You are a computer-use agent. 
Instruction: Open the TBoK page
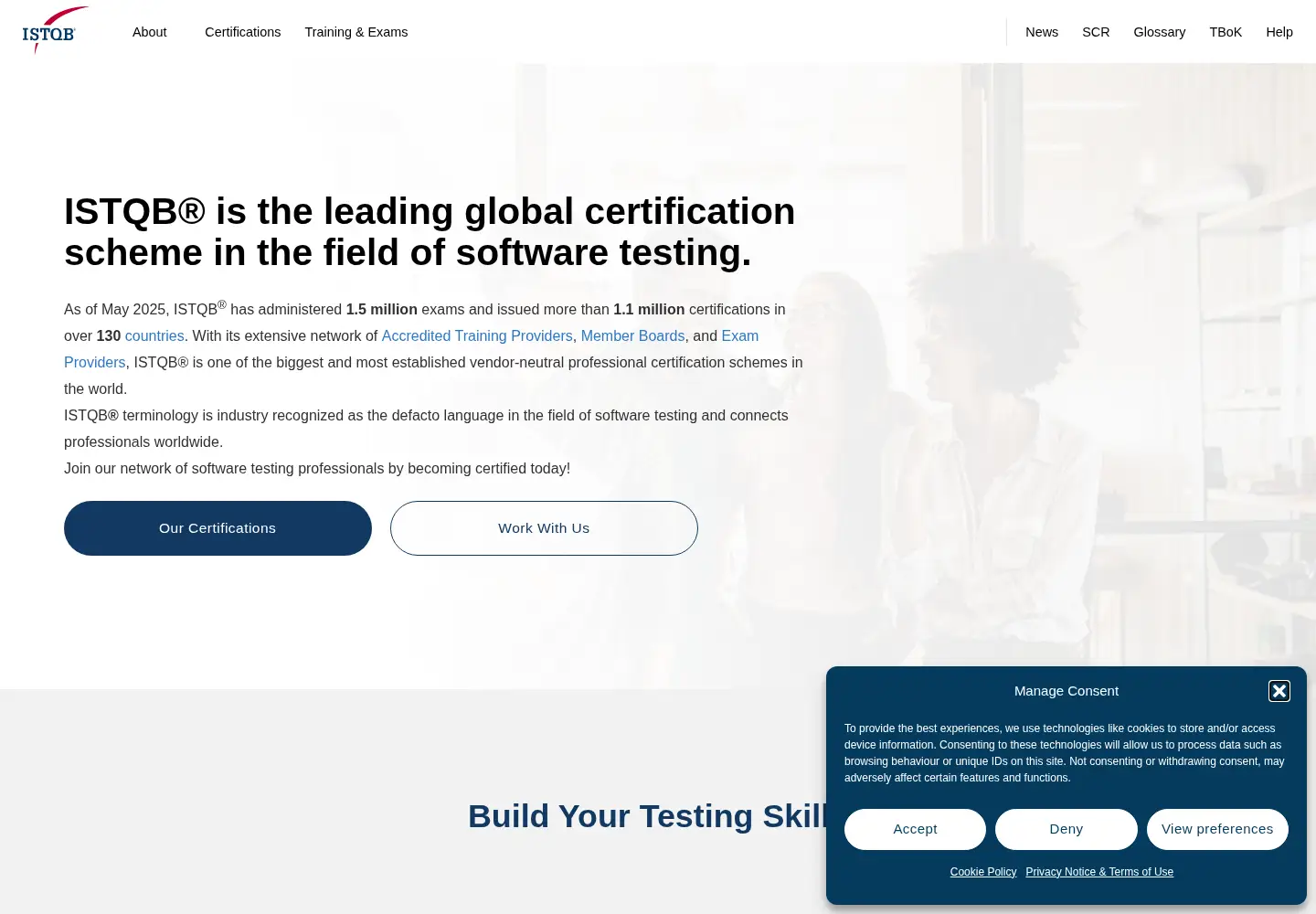1226,32
